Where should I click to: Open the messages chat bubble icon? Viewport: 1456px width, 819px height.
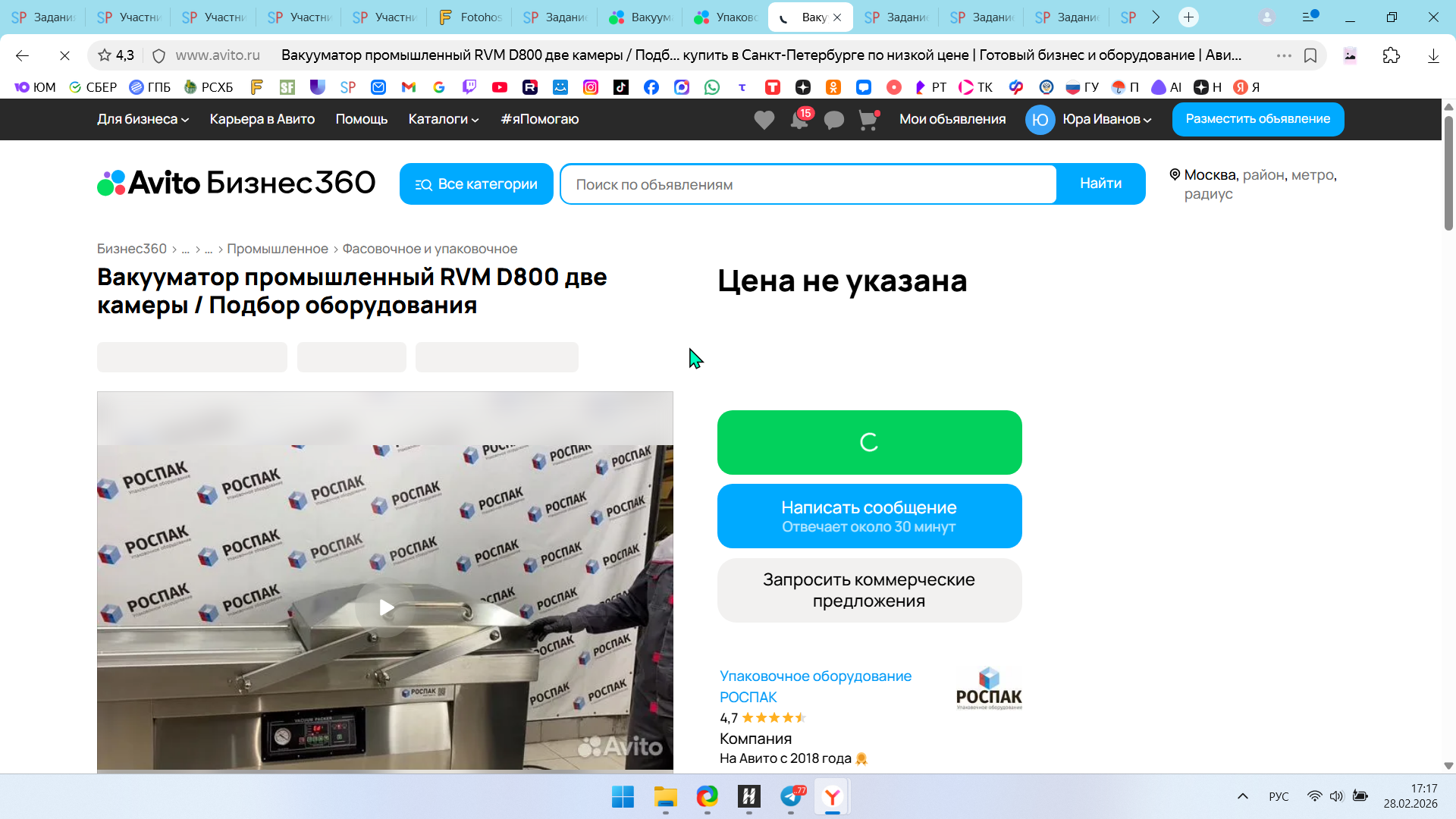coord(834,120)
